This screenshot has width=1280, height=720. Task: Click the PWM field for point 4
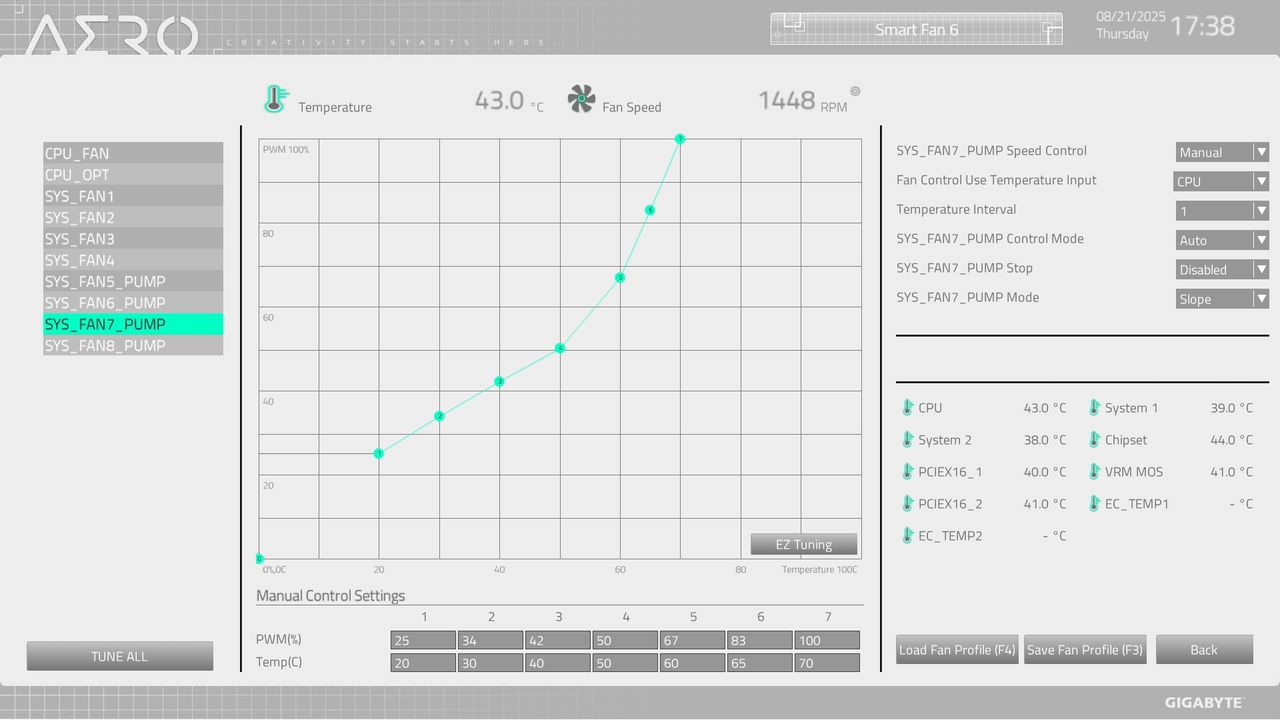pyautogui.click(x=625, y=640)
